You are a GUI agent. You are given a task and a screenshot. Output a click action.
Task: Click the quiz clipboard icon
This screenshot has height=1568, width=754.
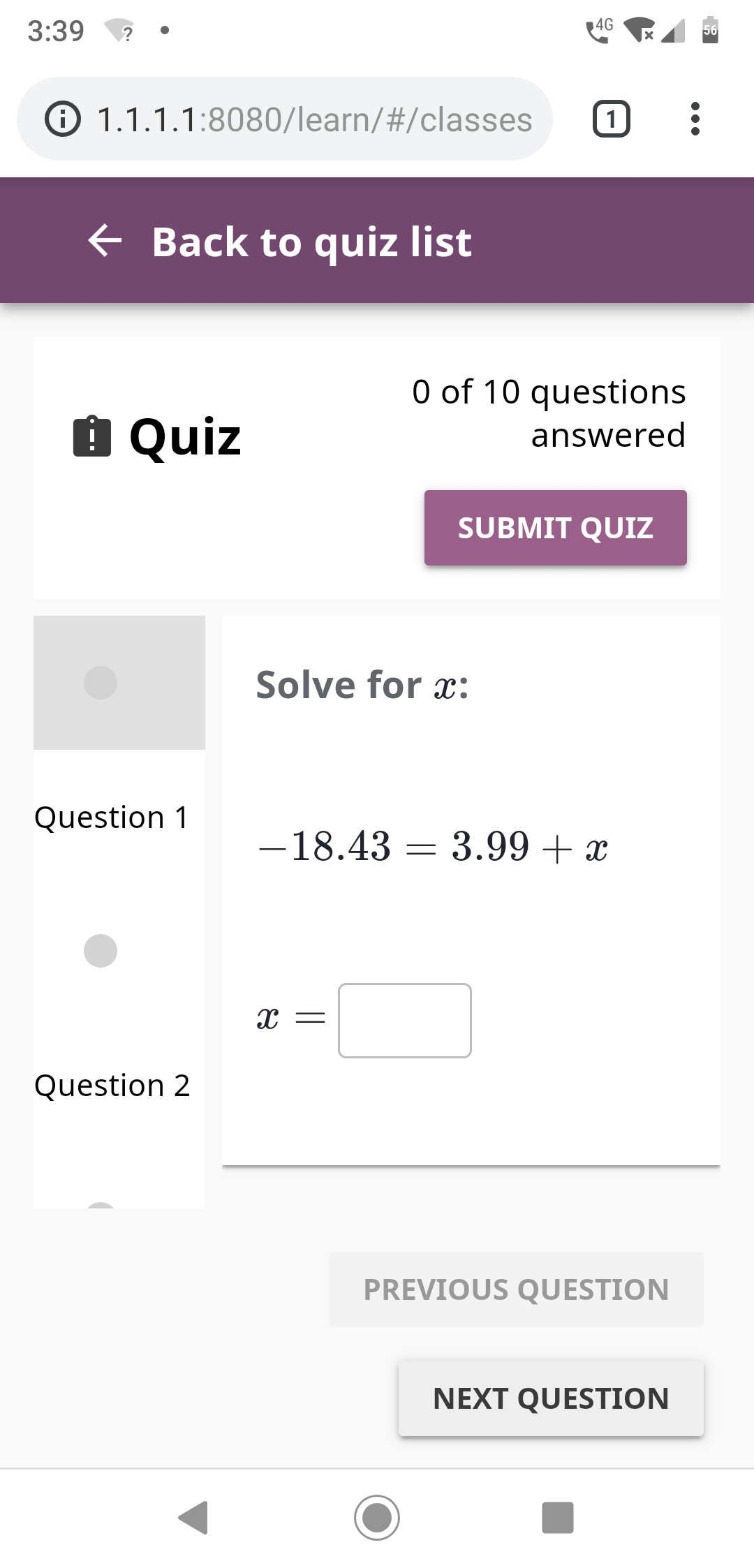click(91, 436)
